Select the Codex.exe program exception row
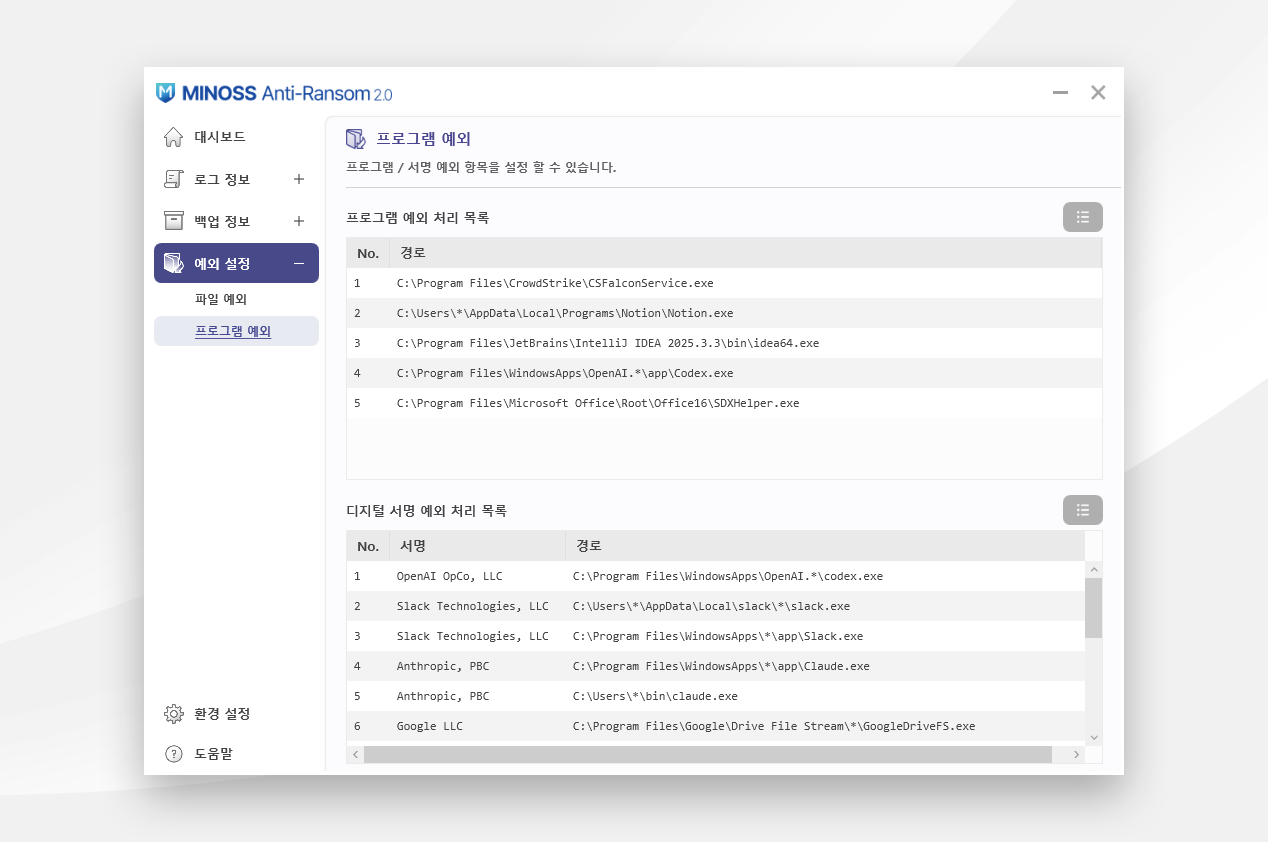Image resolution: width=1268 pixels, height=842 pixels. (x=724, y=373)
